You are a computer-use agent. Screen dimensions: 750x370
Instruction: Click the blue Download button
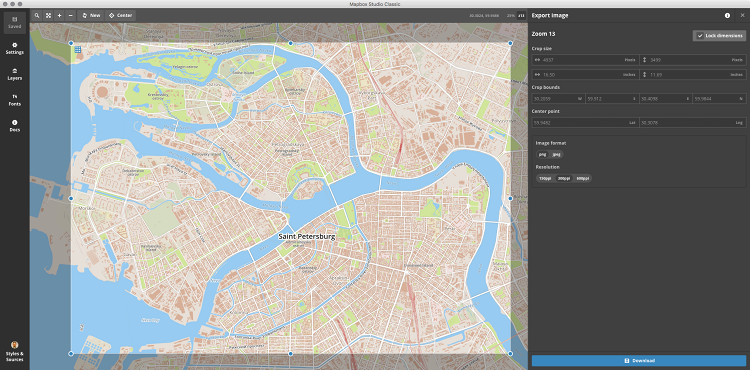pos(639,360)
